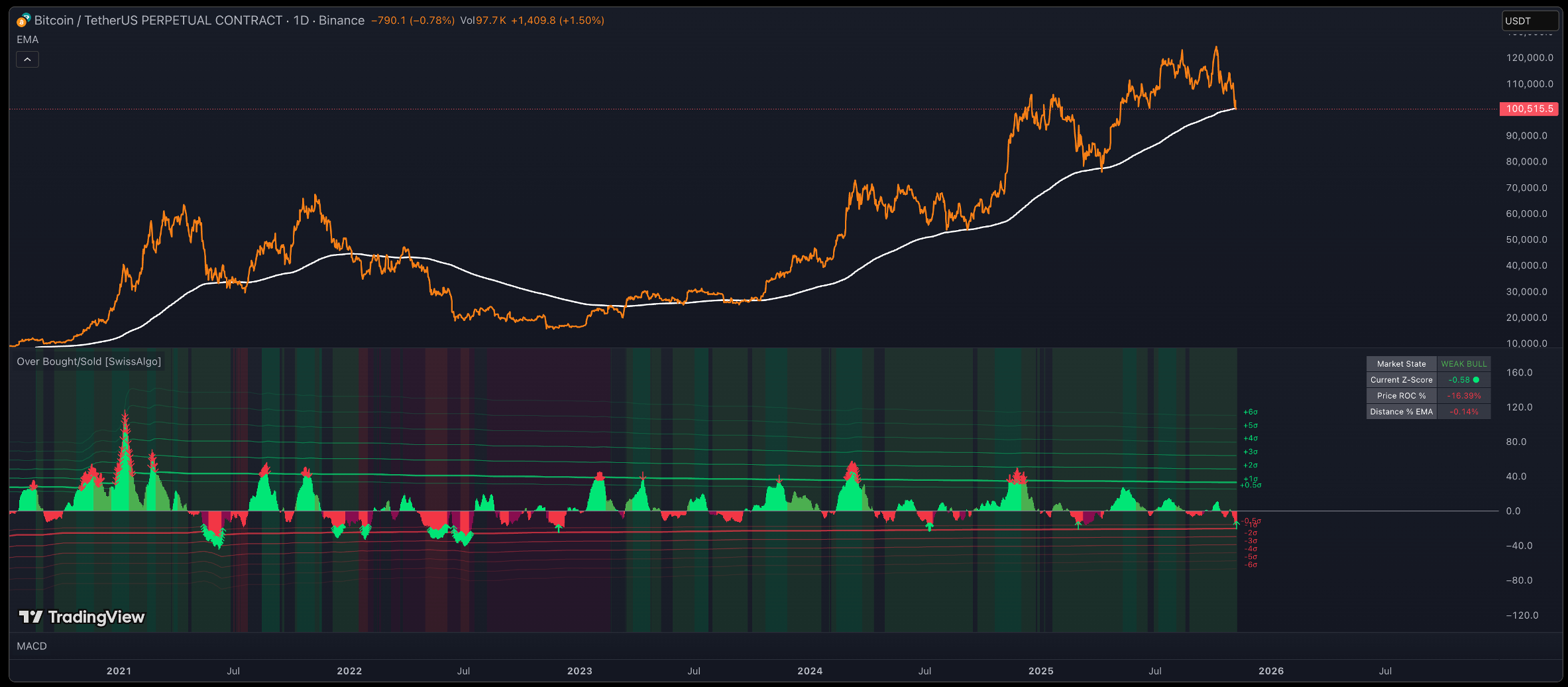Click the 120,000.0 price scale label

point(1529,58)
